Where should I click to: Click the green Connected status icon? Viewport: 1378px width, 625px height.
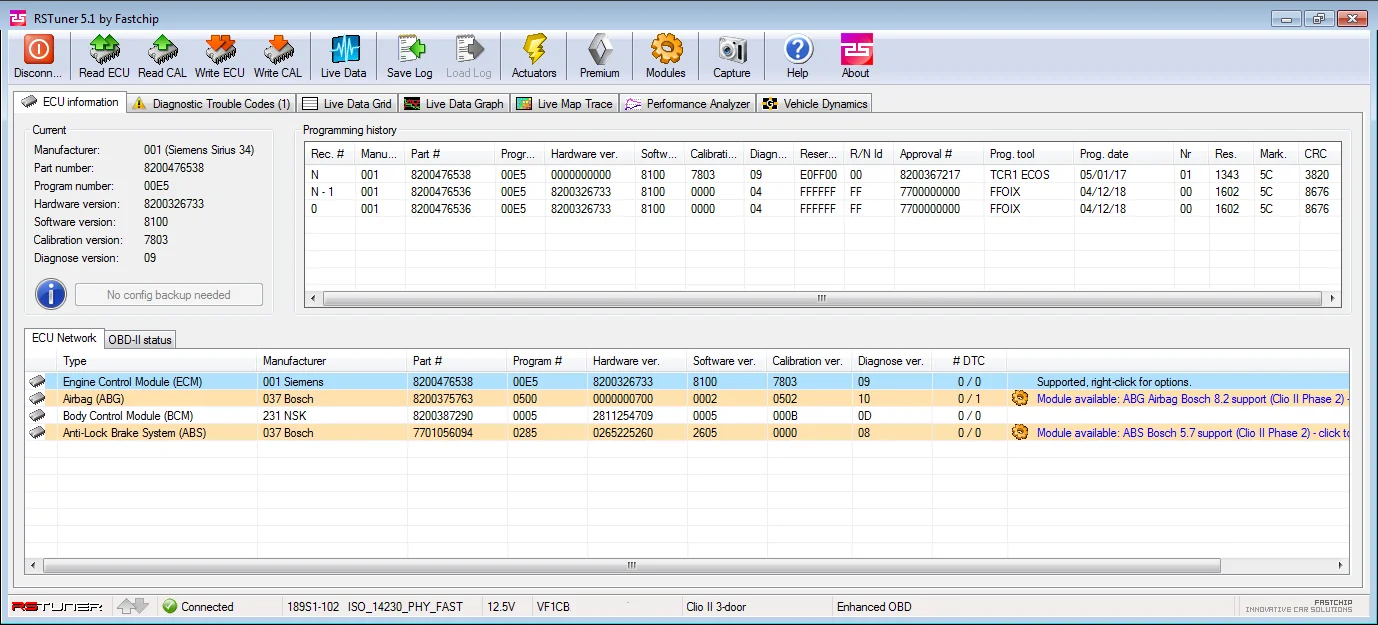[x=170, y=606]
